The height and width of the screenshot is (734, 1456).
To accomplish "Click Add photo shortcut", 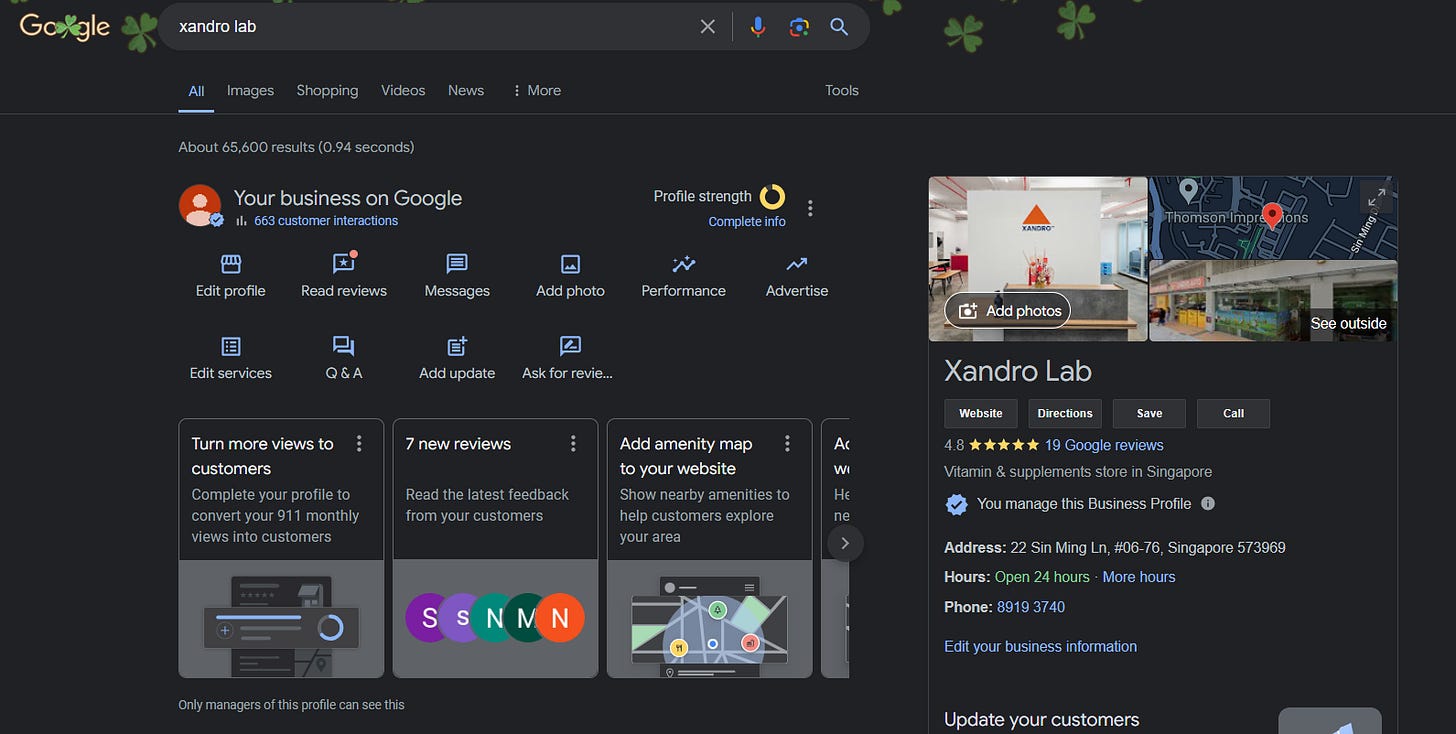I will 570,277.
